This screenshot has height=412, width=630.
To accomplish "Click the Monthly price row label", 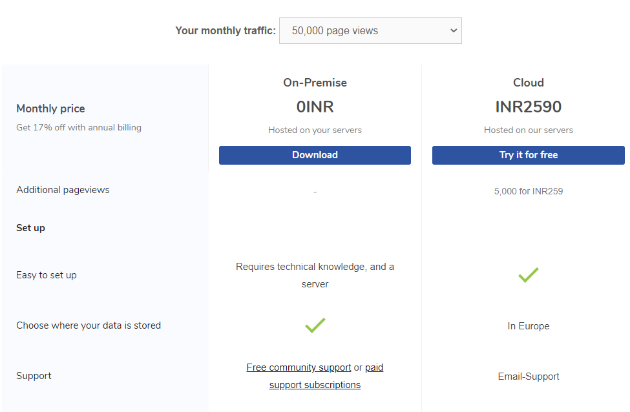I will (x=51, y=109).
